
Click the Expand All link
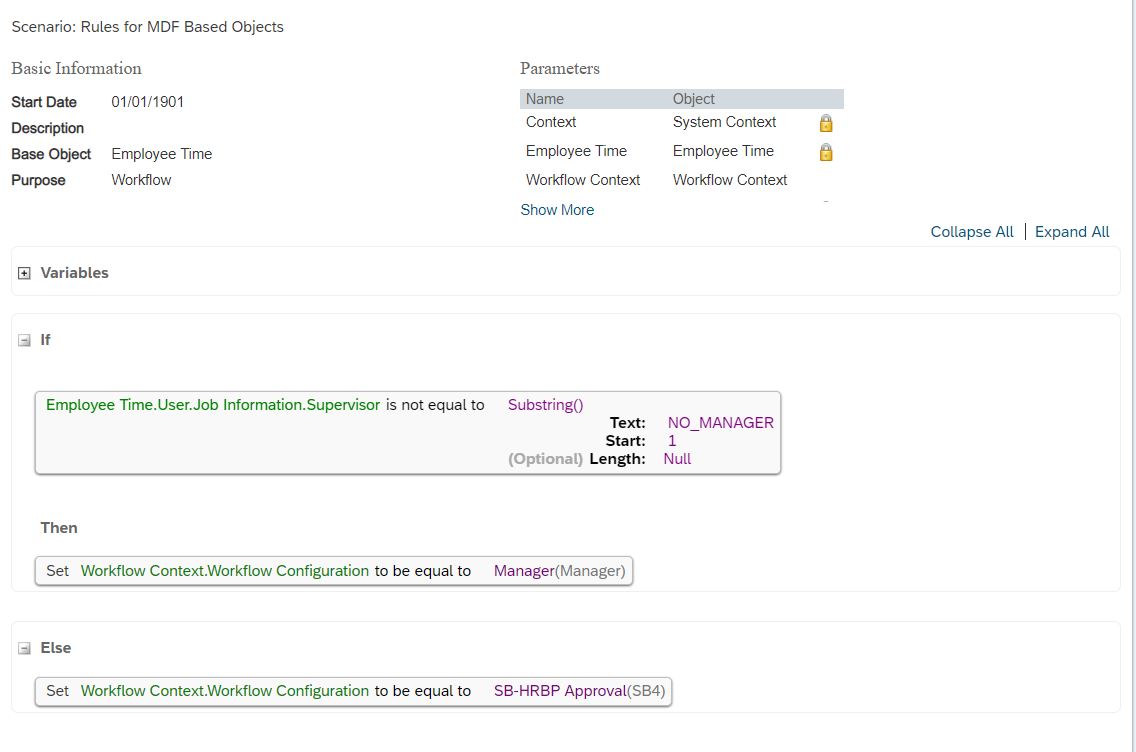tap(1072, 232)
